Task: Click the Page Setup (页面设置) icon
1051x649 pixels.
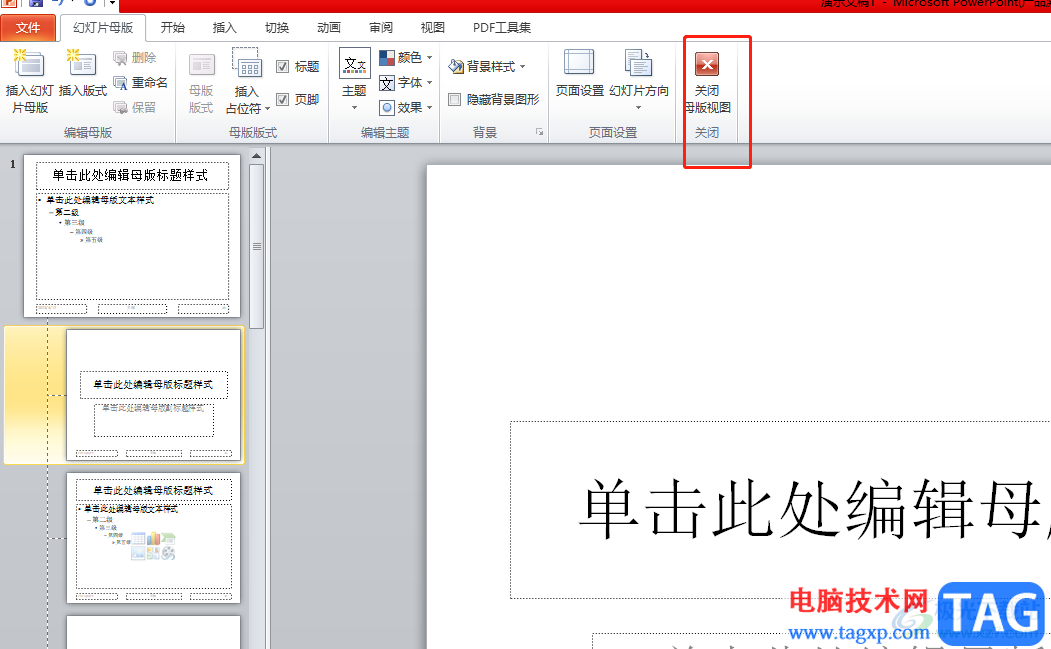Action: tap(579, 63)
